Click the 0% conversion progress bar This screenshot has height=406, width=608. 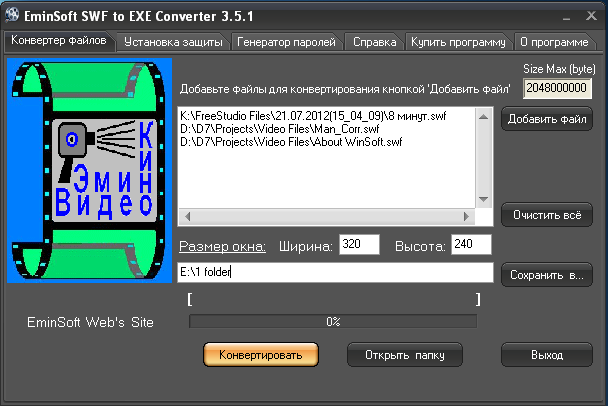(x=333, y=321)
